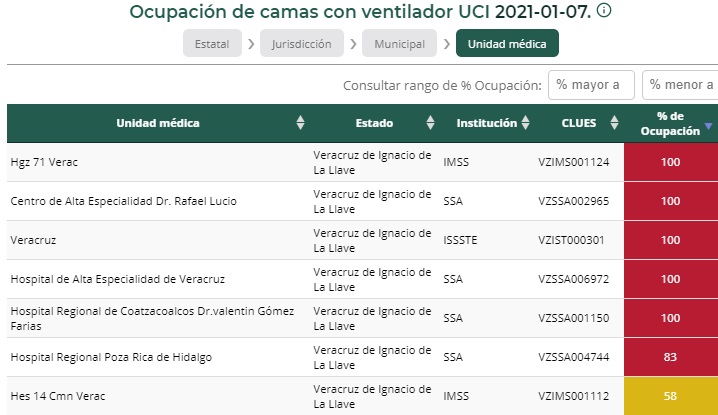Click red 100 cell for VZIMS001124
Screen dimensions: 718x415
pyautogui.click(x=670, y=162)
